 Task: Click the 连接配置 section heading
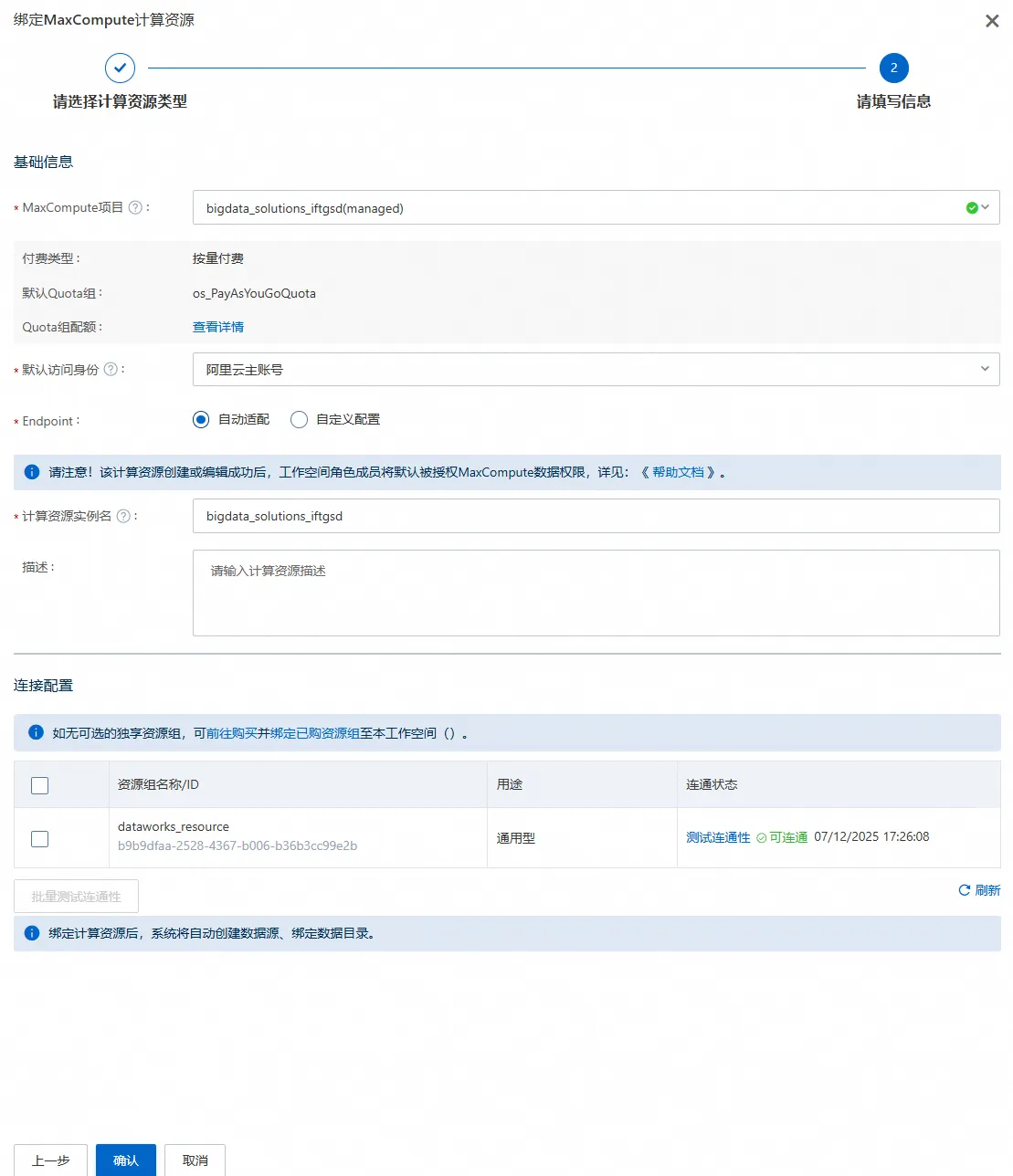(43, 685)
